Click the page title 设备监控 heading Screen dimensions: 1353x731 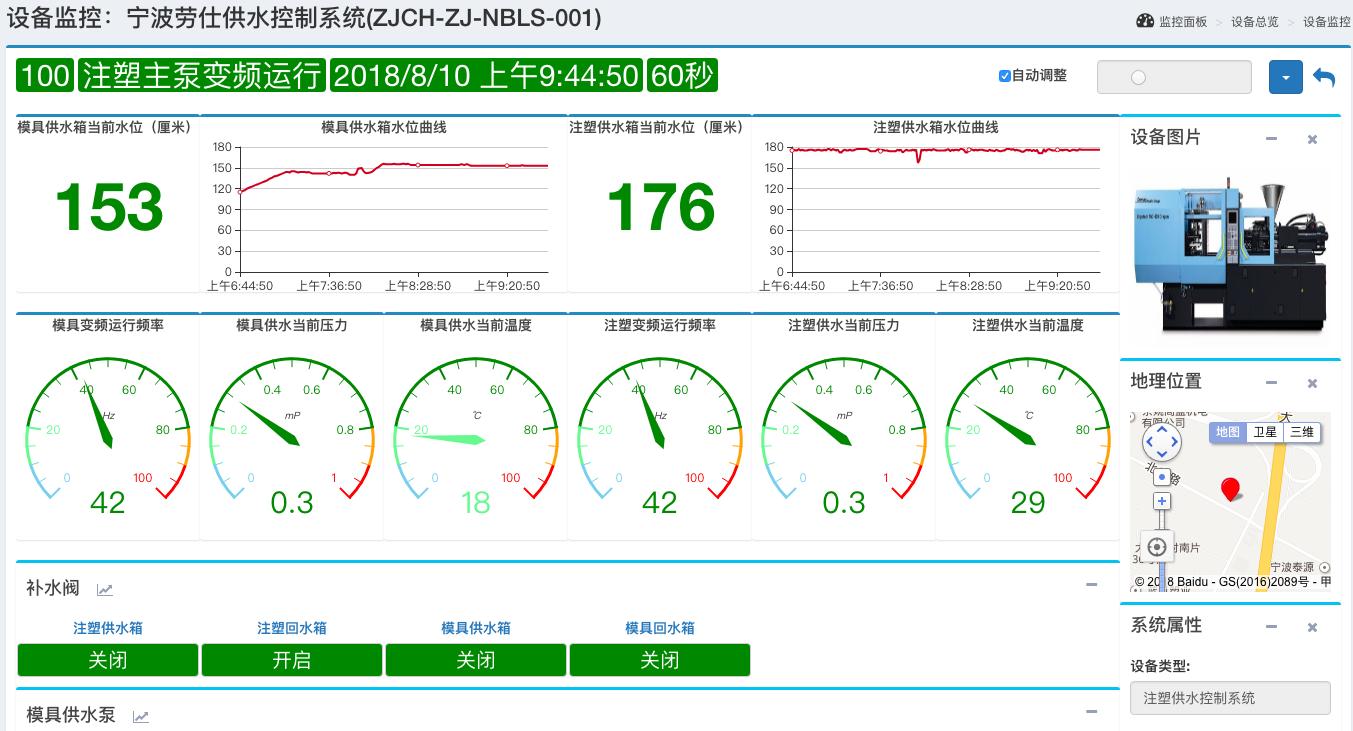coord(304,18)
